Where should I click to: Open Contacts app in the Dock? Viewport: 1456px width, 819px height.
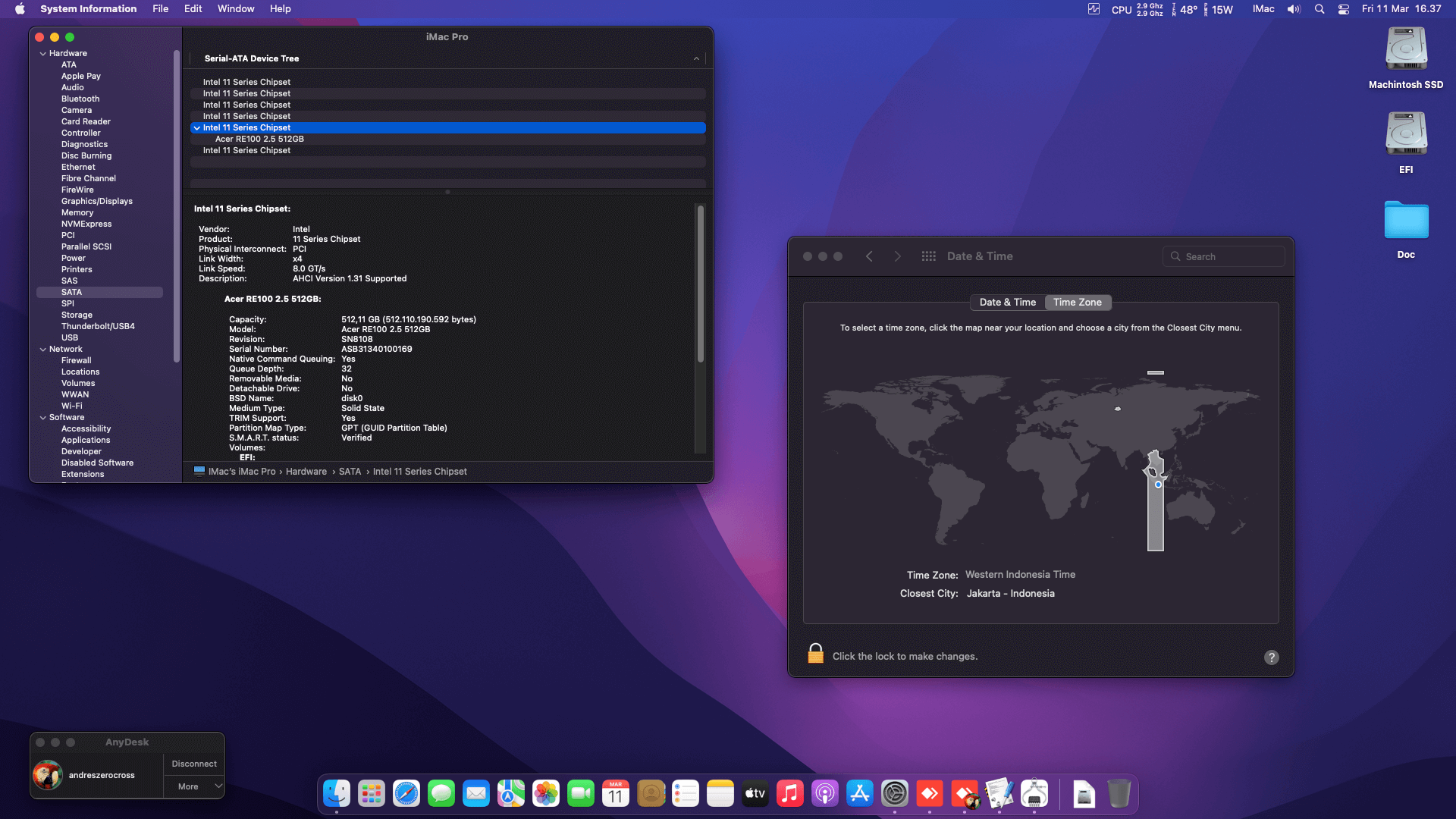point(651,794)
